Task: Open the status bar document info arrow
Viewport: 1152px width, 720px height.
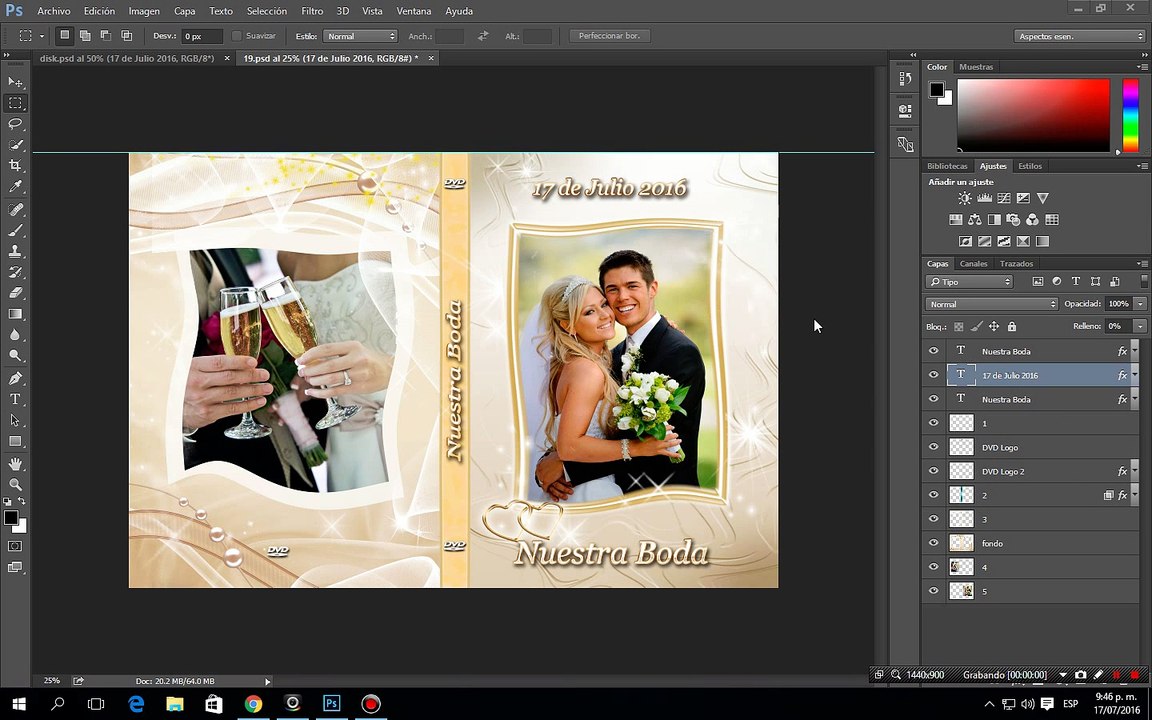Action: (x=267, y=682)
